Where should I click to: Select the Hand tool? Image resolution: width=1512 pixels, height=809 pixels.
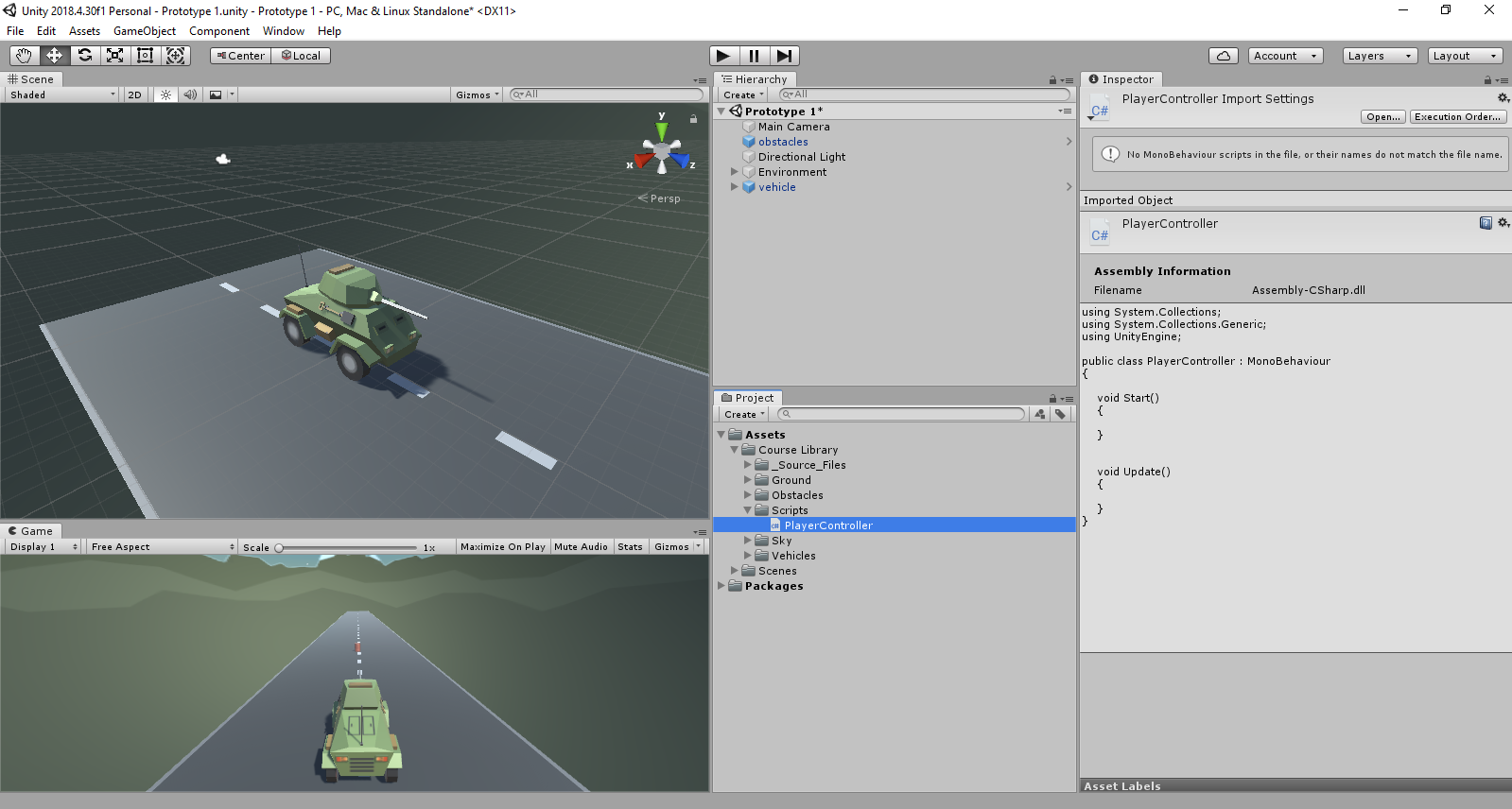(24, 56)
